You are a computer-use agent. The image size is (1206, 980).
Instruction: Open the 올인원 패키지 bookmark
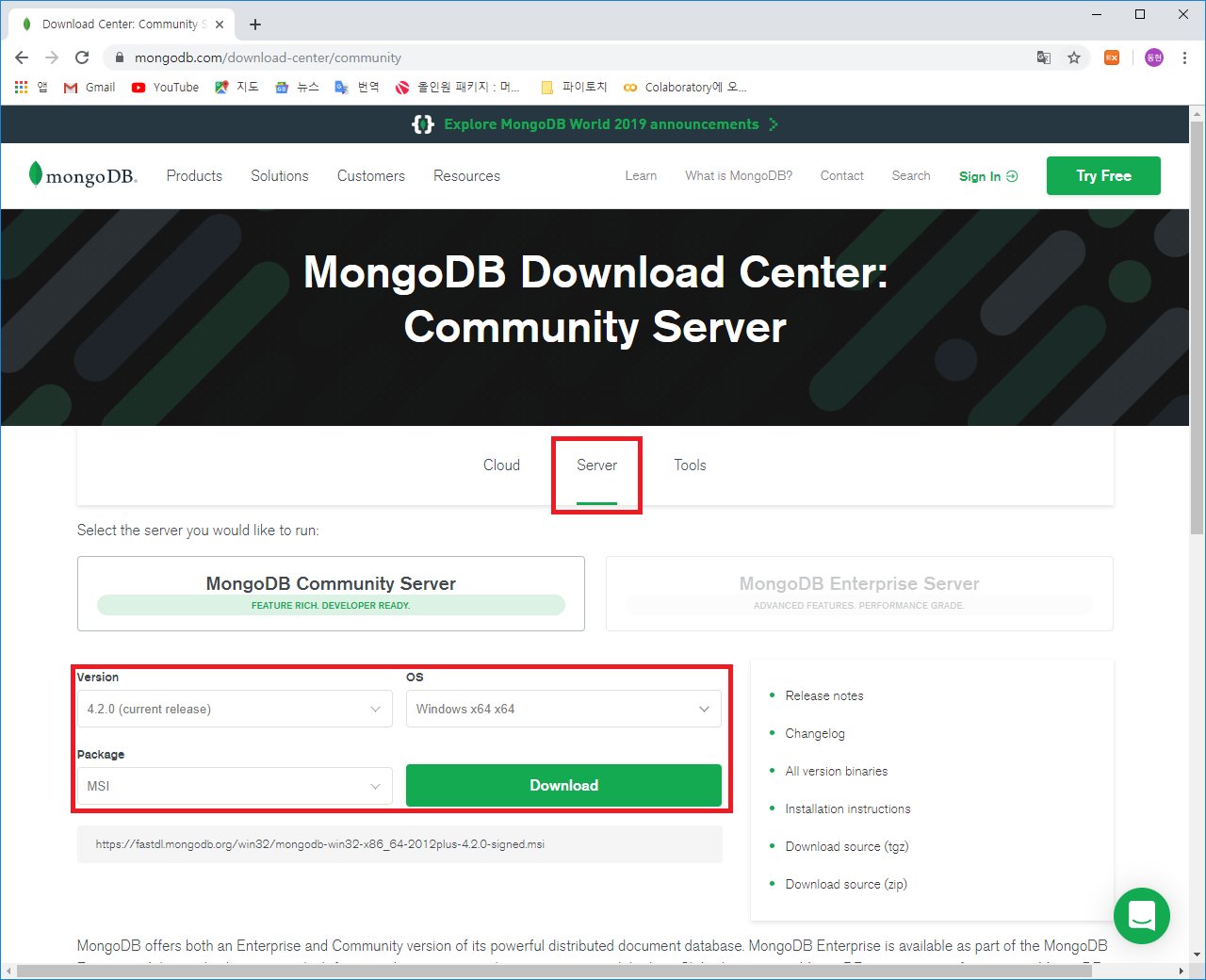[x=458, y=87]
